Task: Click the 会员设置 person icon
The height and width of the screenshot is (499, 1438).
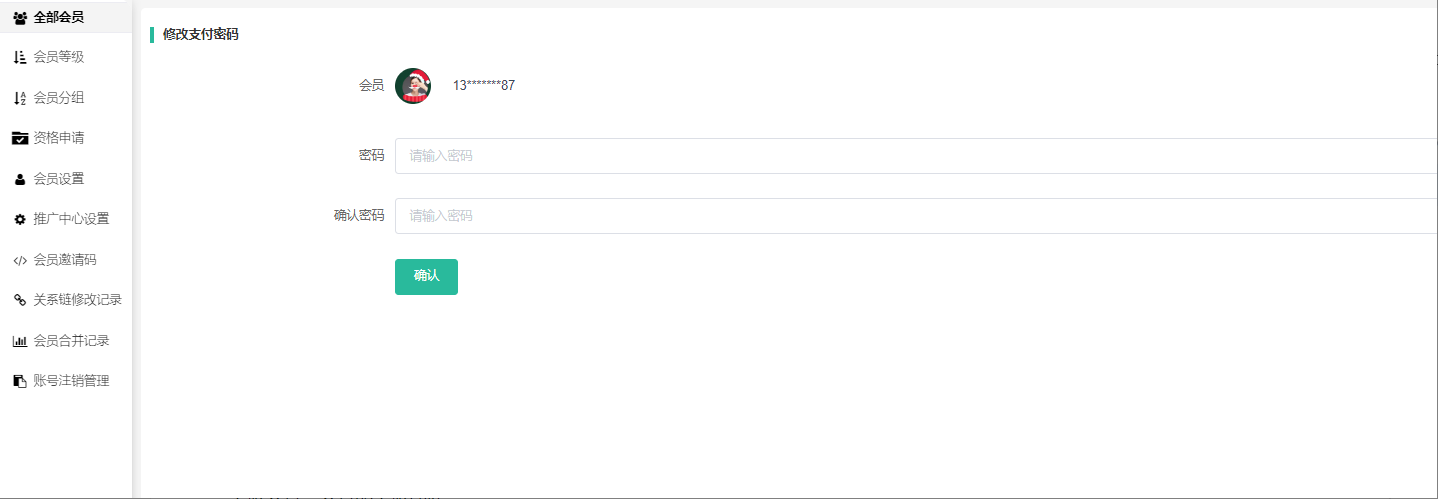Action: [x=20, y=179]
